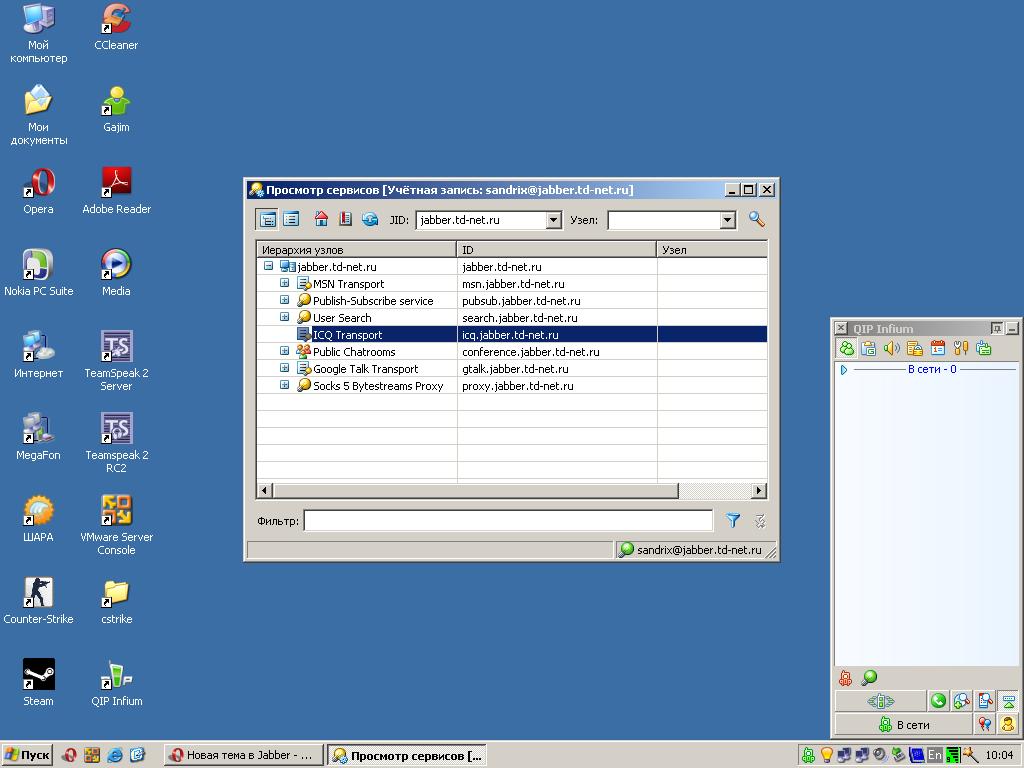Click the proxy.jabber.td-net.ru ID cell
Viewport: 1024px width, 768px height.
tap(518, 386)
